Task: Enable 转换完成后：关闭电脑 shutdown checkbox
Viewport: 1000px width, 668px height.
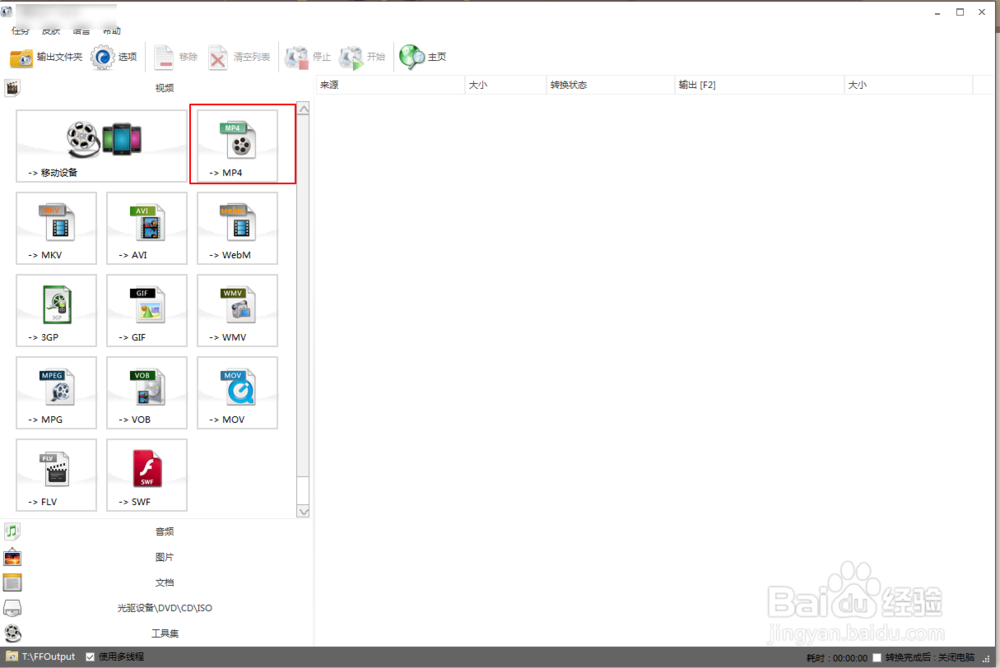Action: [877, 657]
